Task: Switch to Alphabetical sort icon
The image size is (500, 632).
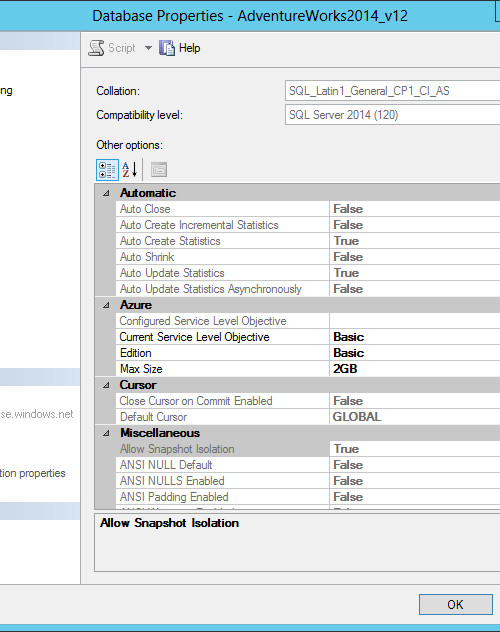Action: [130, 170]
